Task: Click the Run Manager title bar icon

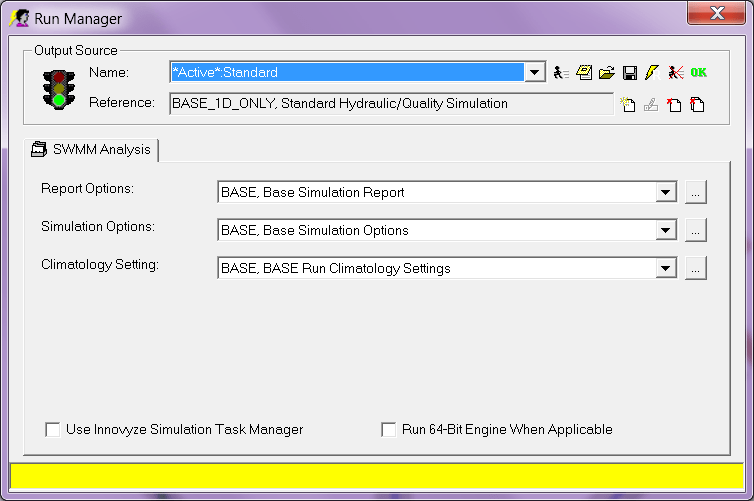Action: point(20,18)
